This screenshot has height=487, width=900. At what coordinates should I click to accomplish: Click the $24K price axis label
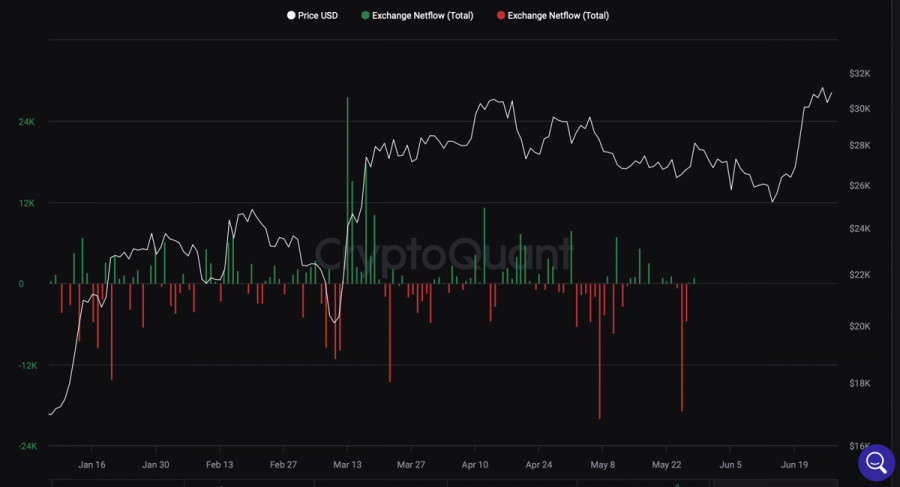click(860, 229)
